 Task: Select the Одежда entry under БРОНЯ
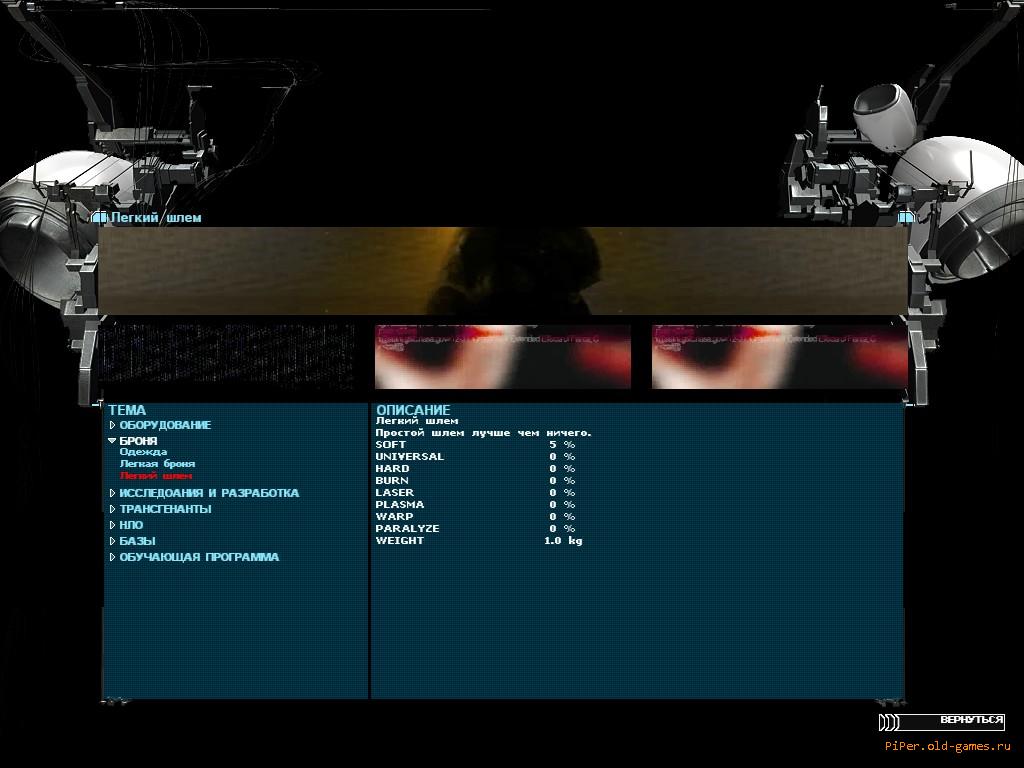(x=143, y=452)
